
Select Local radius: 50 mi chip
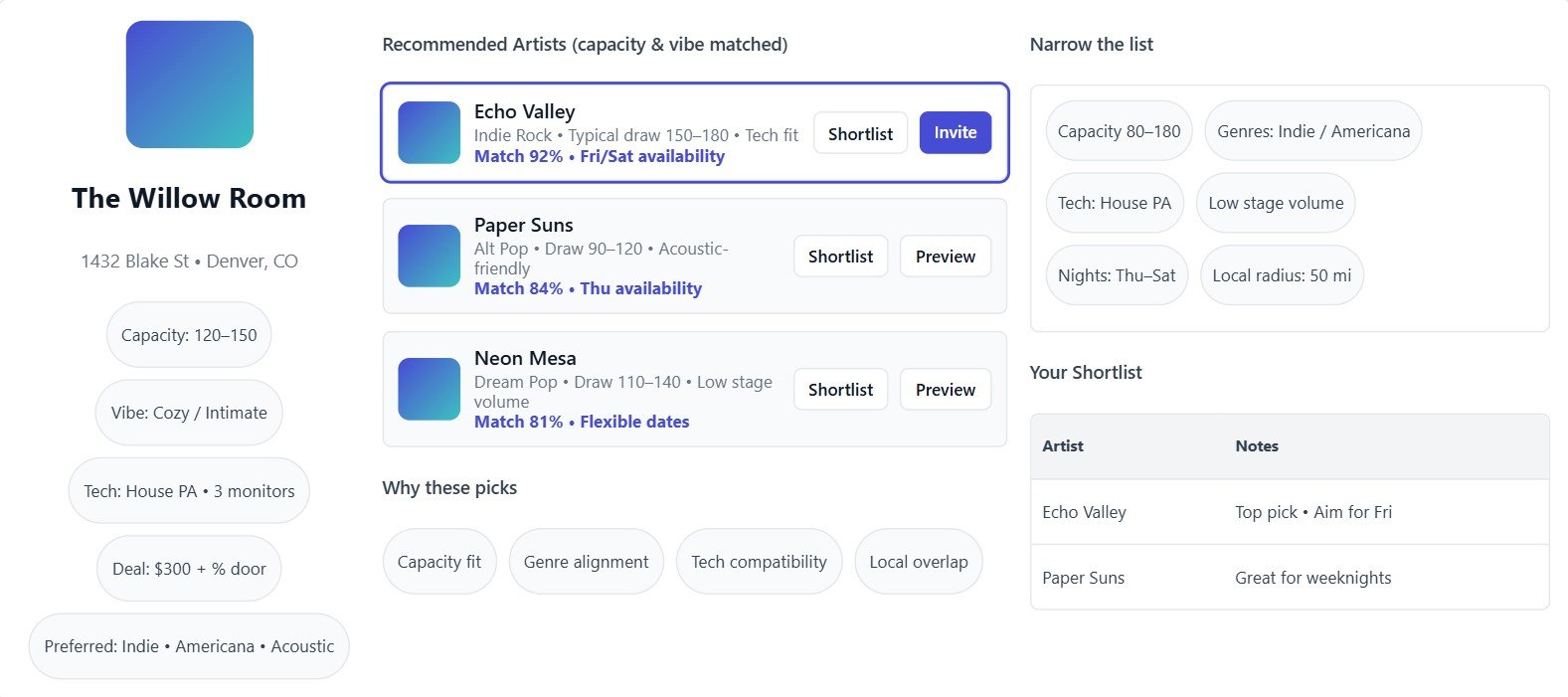1281,275
